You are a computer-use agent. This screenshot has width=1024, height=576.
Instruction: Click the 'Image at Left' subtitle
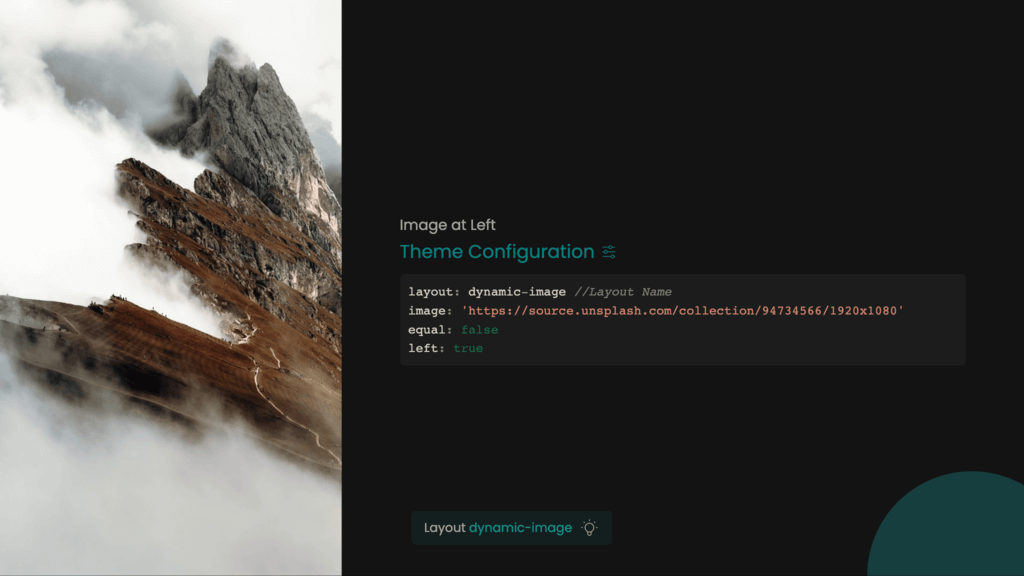(x=447, y=225)
